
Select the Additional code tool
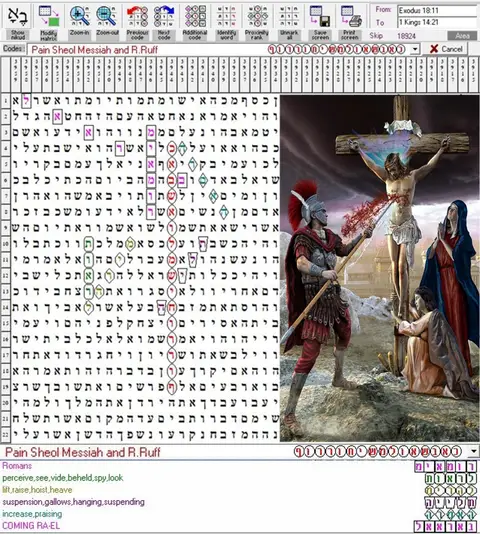[x=195, y=21]
